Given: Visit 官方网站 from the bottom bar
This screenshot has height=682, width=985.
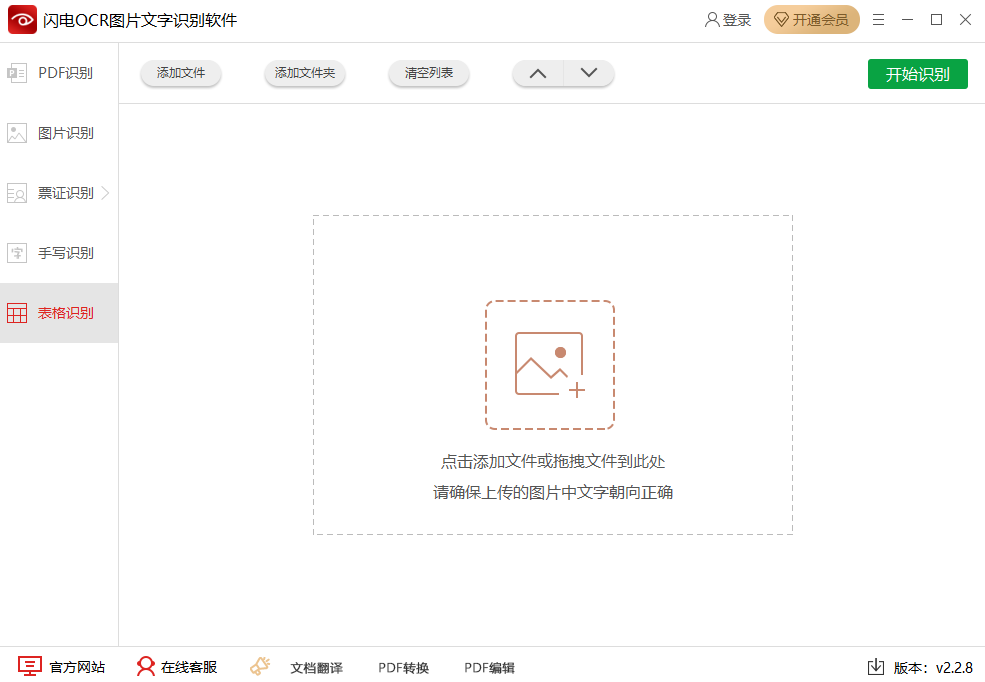Looking at the screenshot, I should (x=62, y=667).
